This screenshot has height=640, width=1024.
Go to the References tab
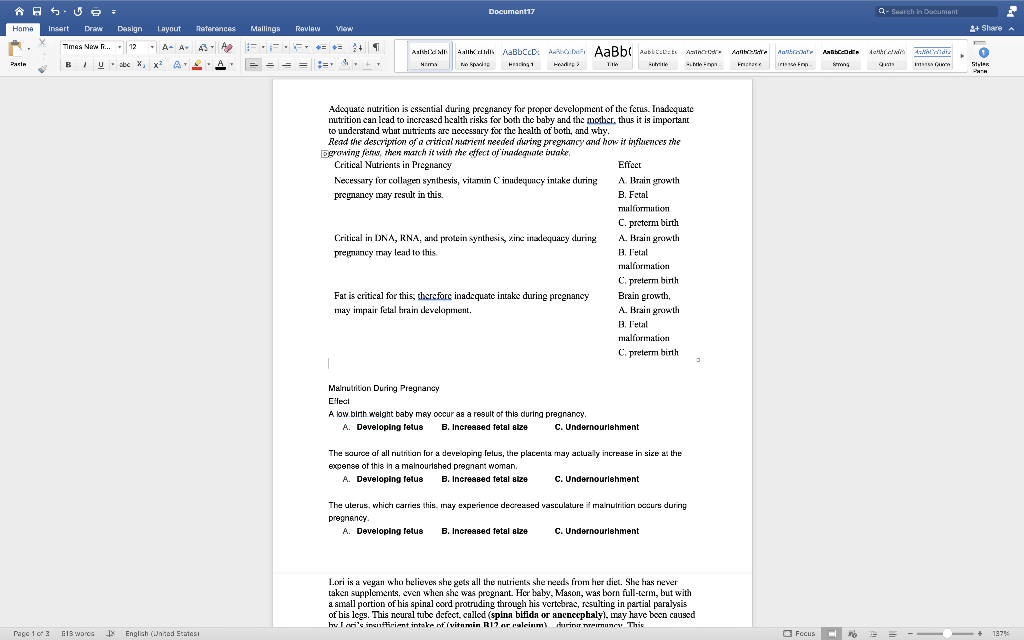(x=216, y=29)
